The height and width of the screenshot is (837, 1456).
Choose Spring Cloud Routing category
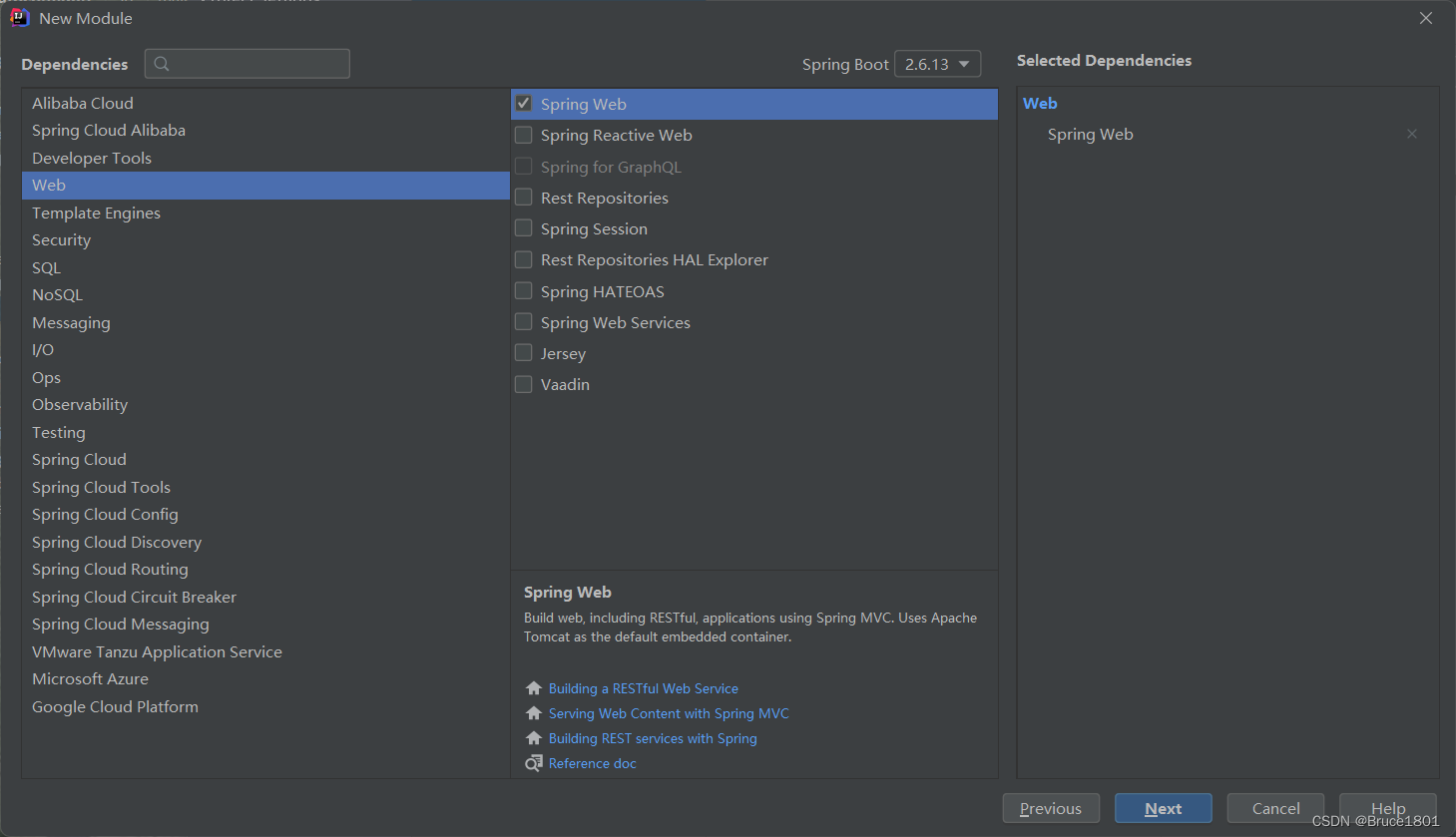tap(265, 570)
